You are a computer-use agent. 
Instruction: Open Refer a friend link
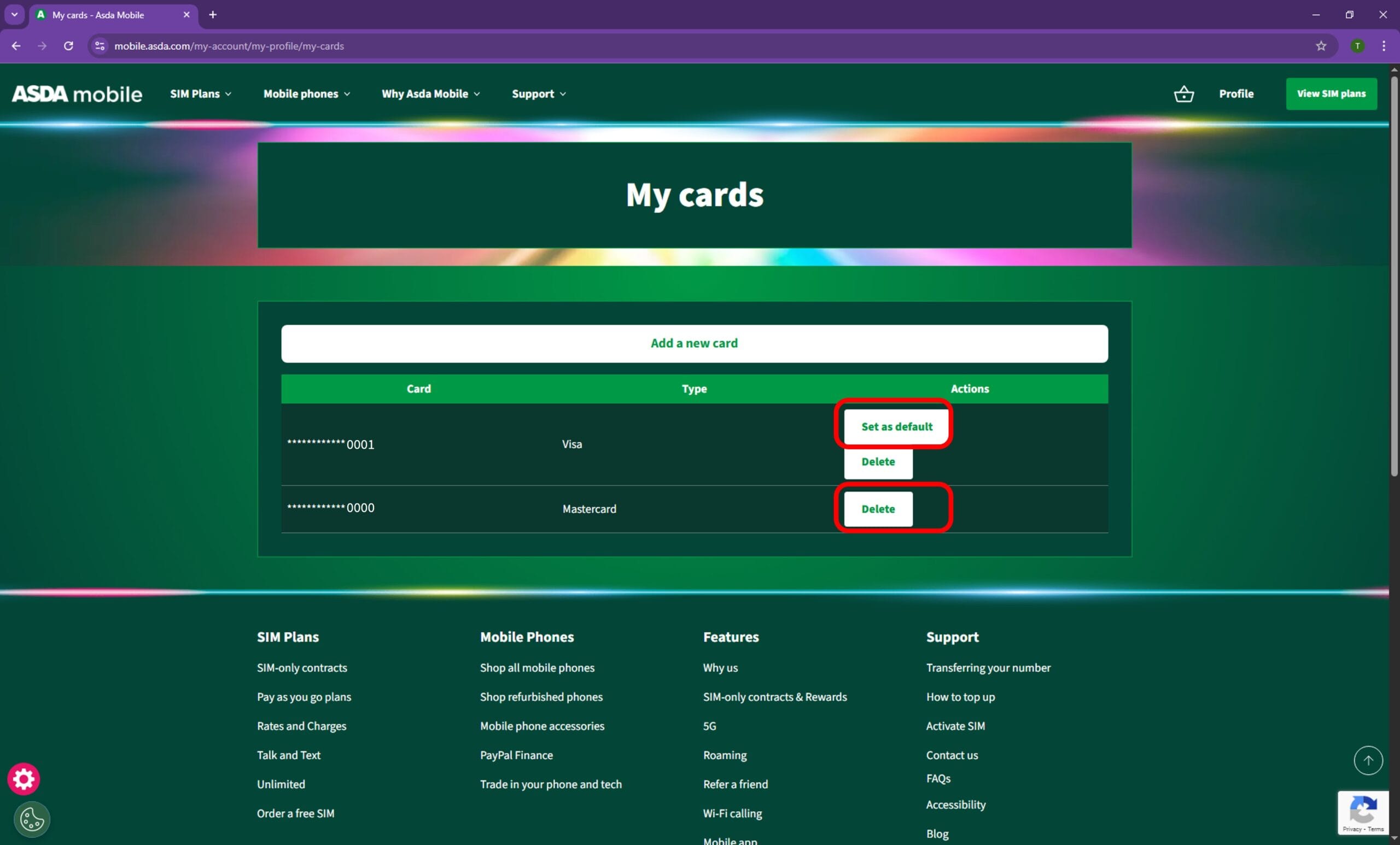click(735, 784)
